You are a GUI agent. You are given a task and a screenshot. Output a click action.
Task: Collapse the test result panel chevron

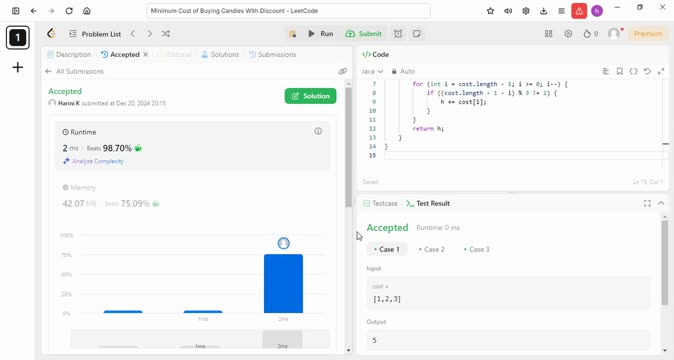click(x=661, y=203)
